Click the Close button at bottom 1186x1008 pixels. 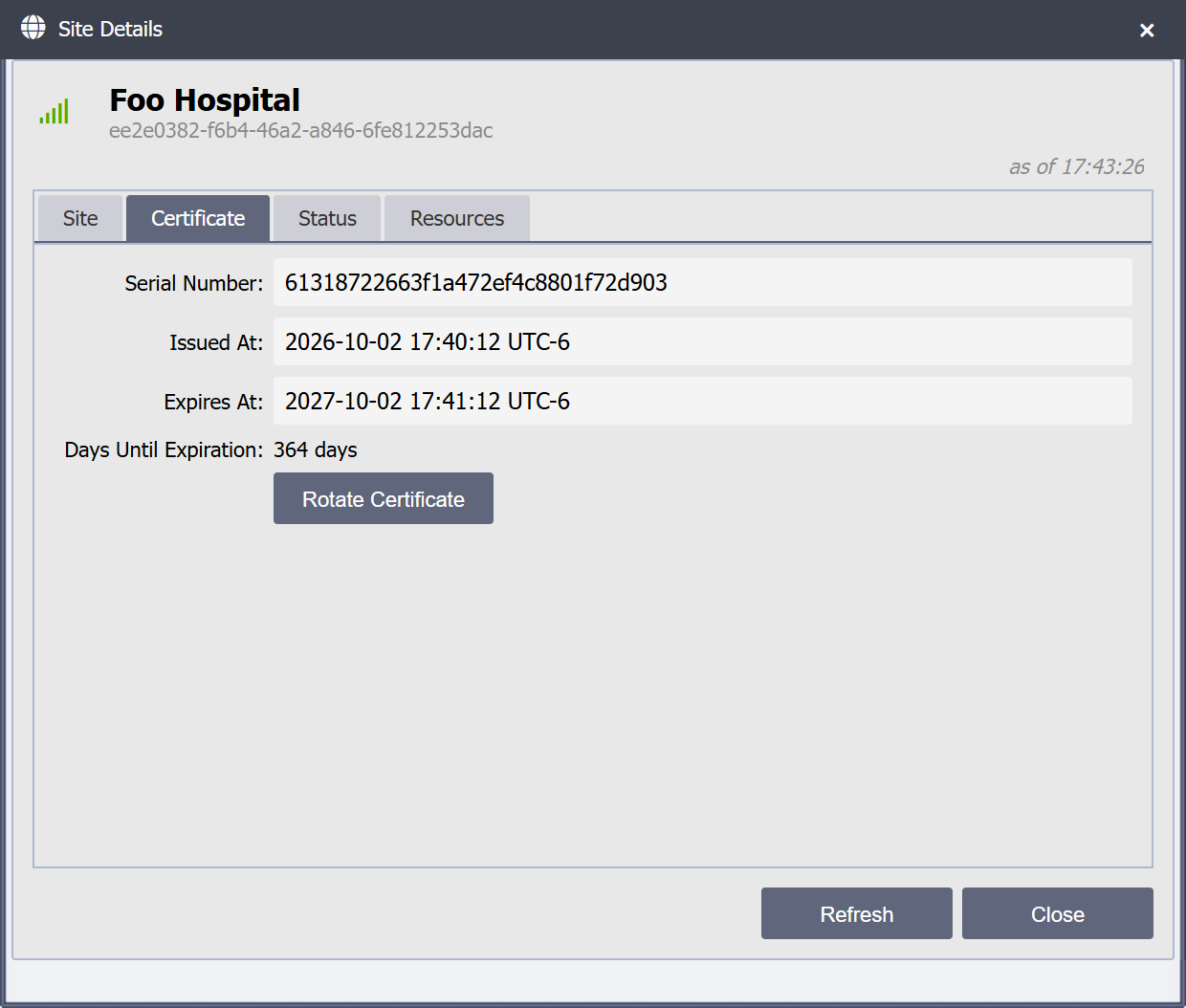[x=1058, y=913]
